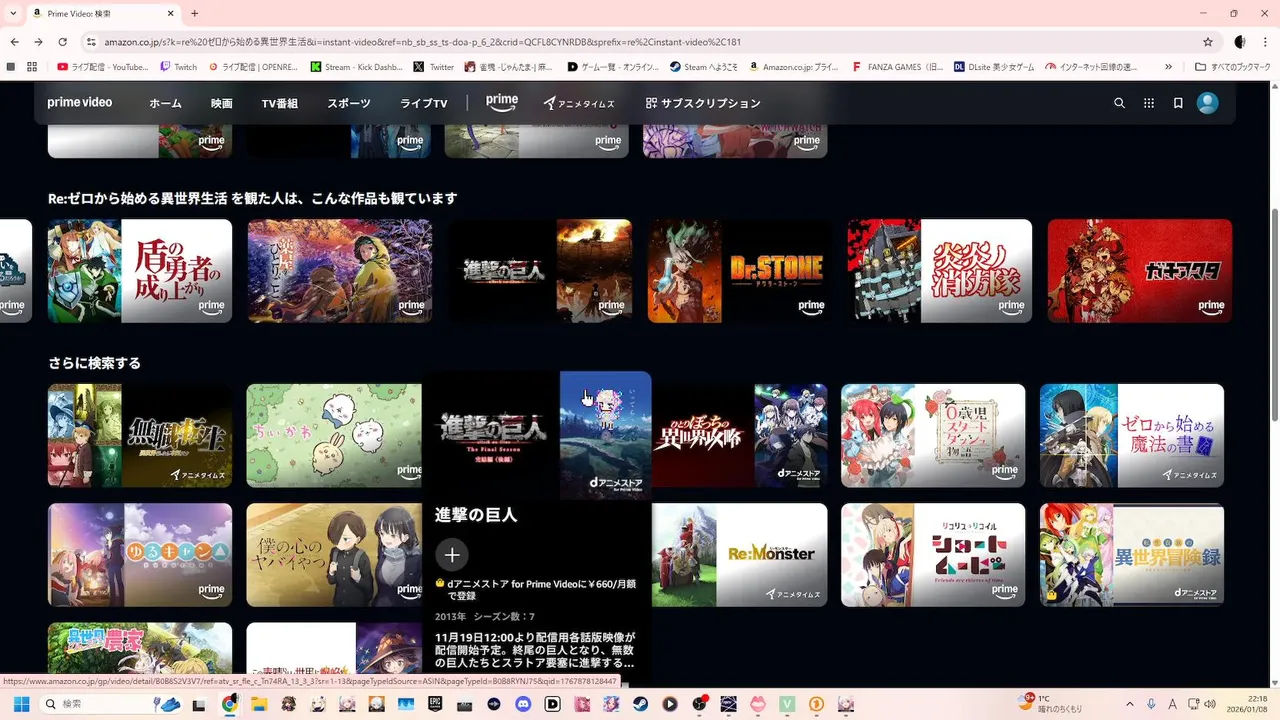Open the tab search dropdown in Chrome

(x=14, y=13)
